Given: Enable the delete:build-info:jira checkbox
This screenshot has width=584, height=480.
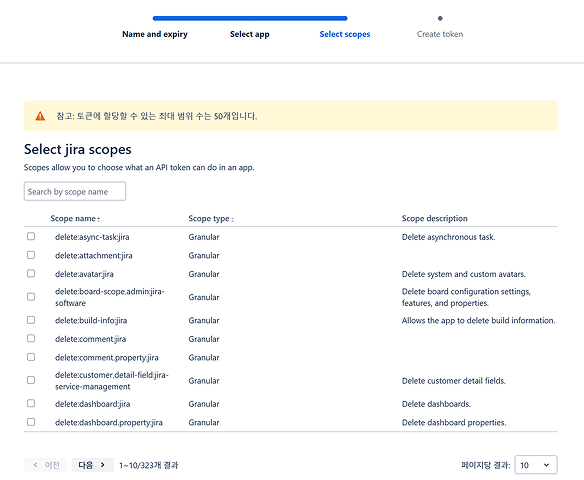Looking at the screenshot, I should [31, 320].
